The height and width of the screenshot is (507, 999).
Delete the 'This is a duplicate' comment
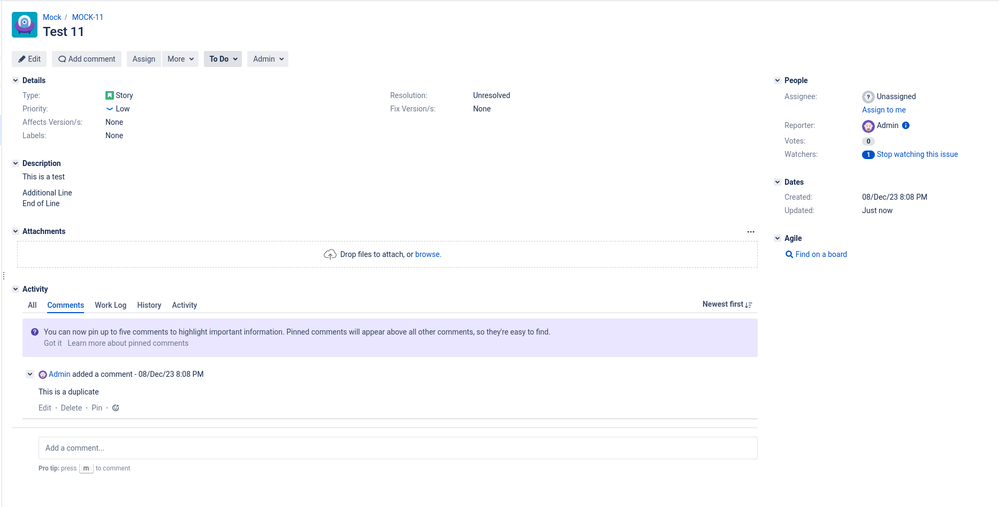(71, 408)
